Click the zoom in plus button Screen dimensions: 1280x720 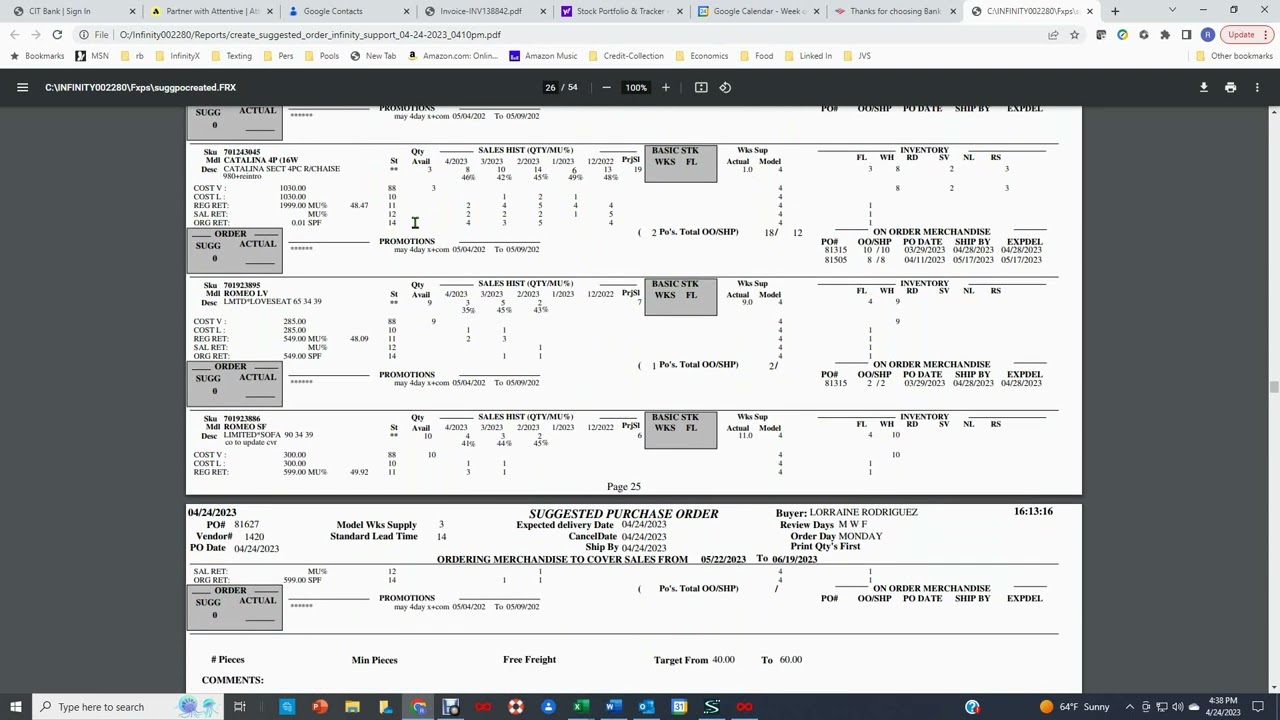coord(665,87)
